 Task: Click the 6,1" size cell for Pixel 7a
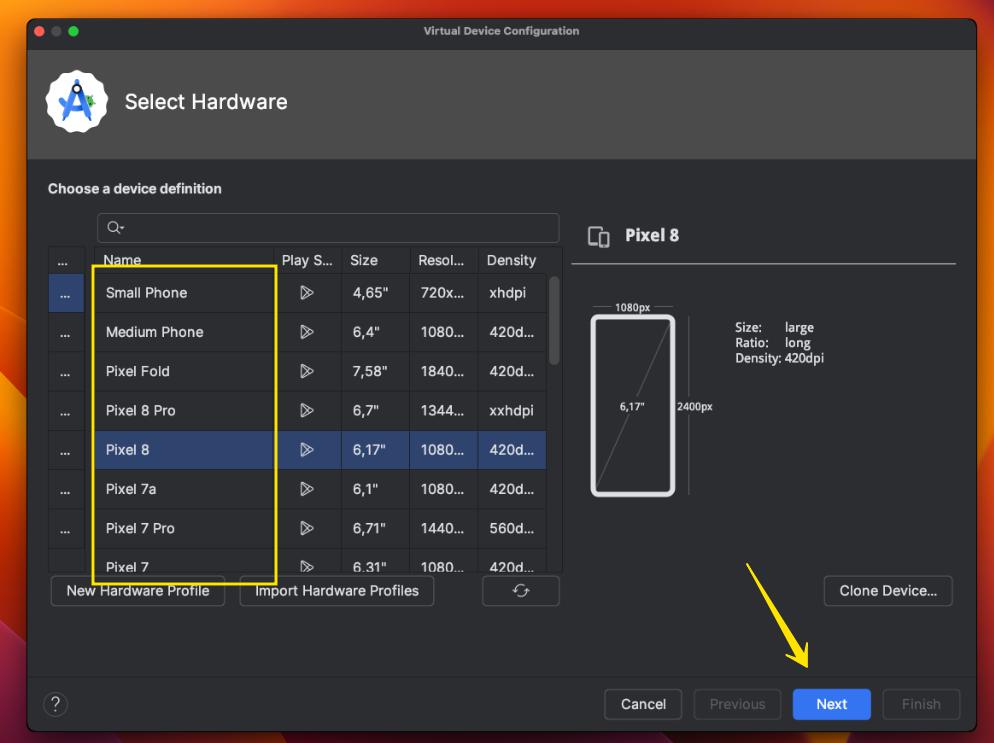pyautogui.click(x=376, y=489)
